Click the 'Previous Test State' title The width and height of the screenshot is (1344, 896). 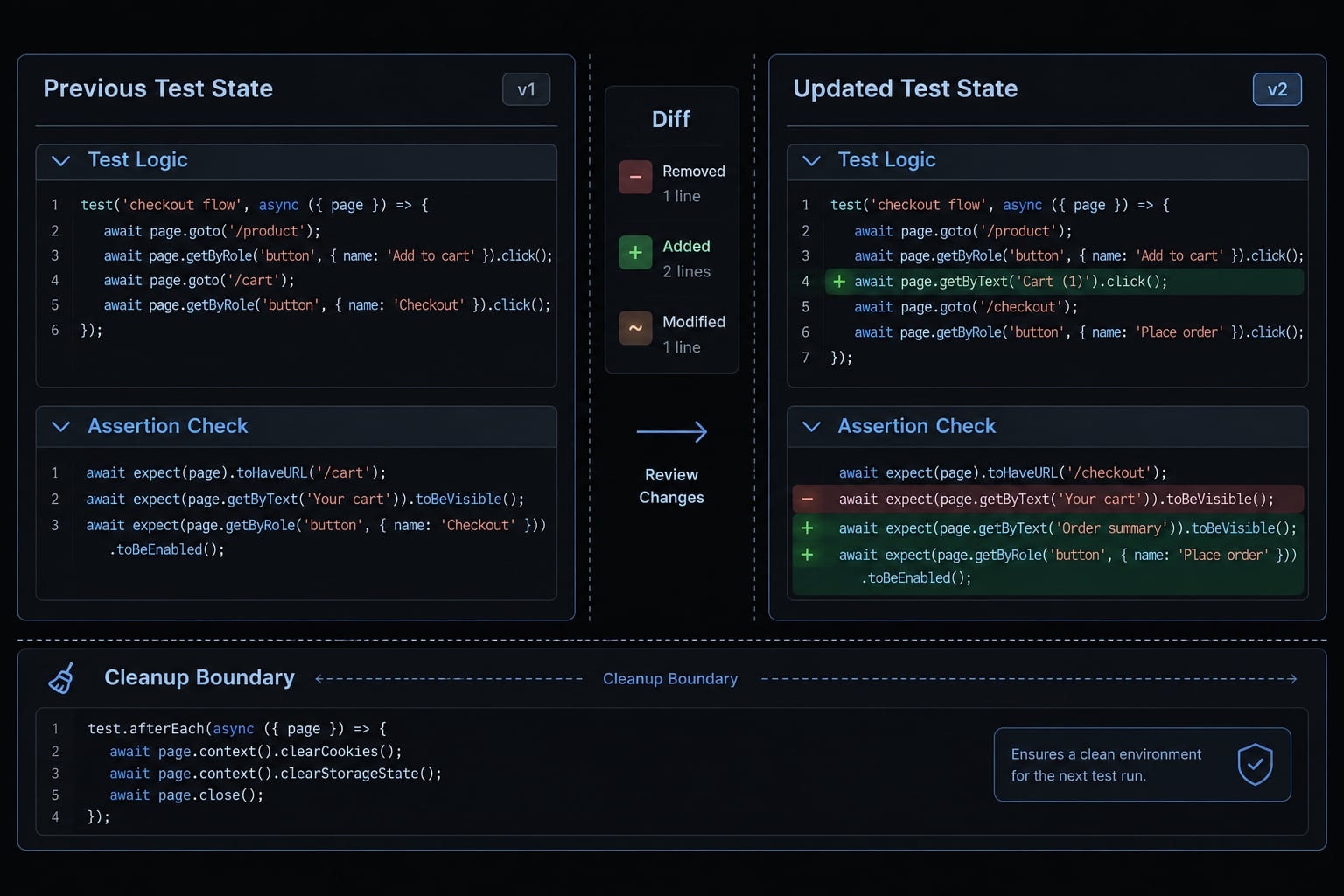158,88
